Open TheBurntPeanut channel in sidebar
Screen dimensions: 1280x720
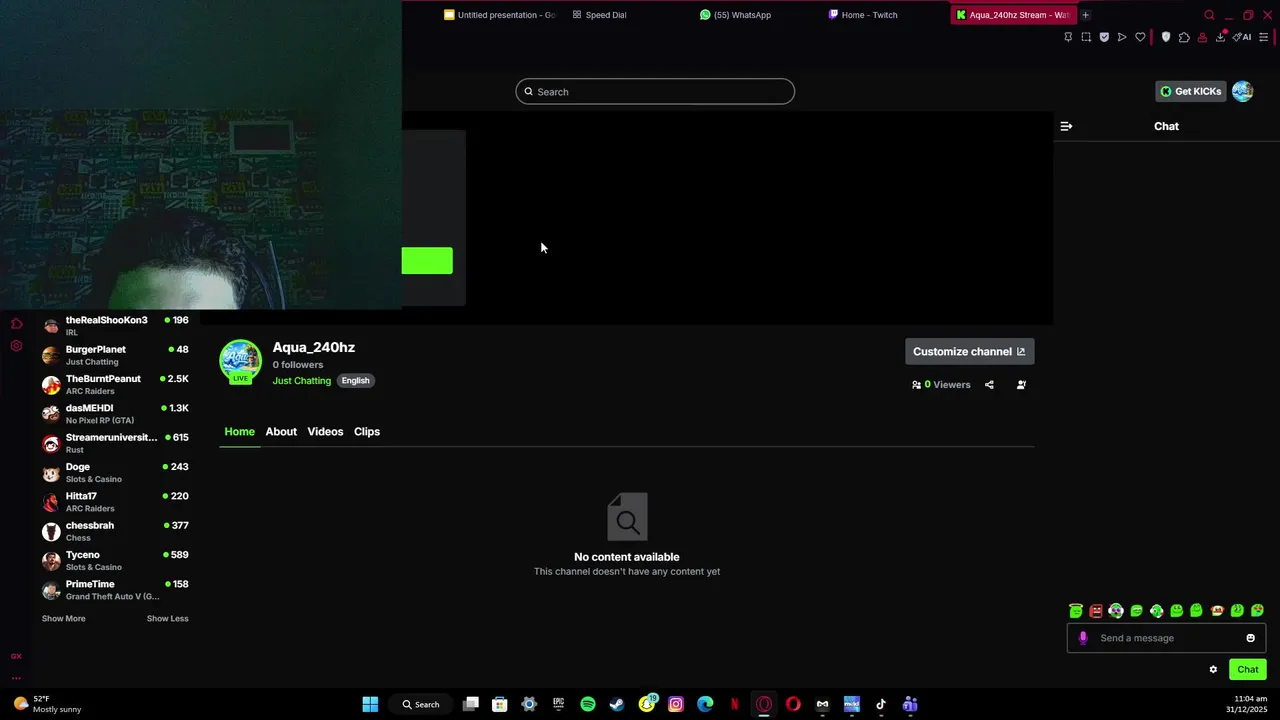tap(115, 384)
